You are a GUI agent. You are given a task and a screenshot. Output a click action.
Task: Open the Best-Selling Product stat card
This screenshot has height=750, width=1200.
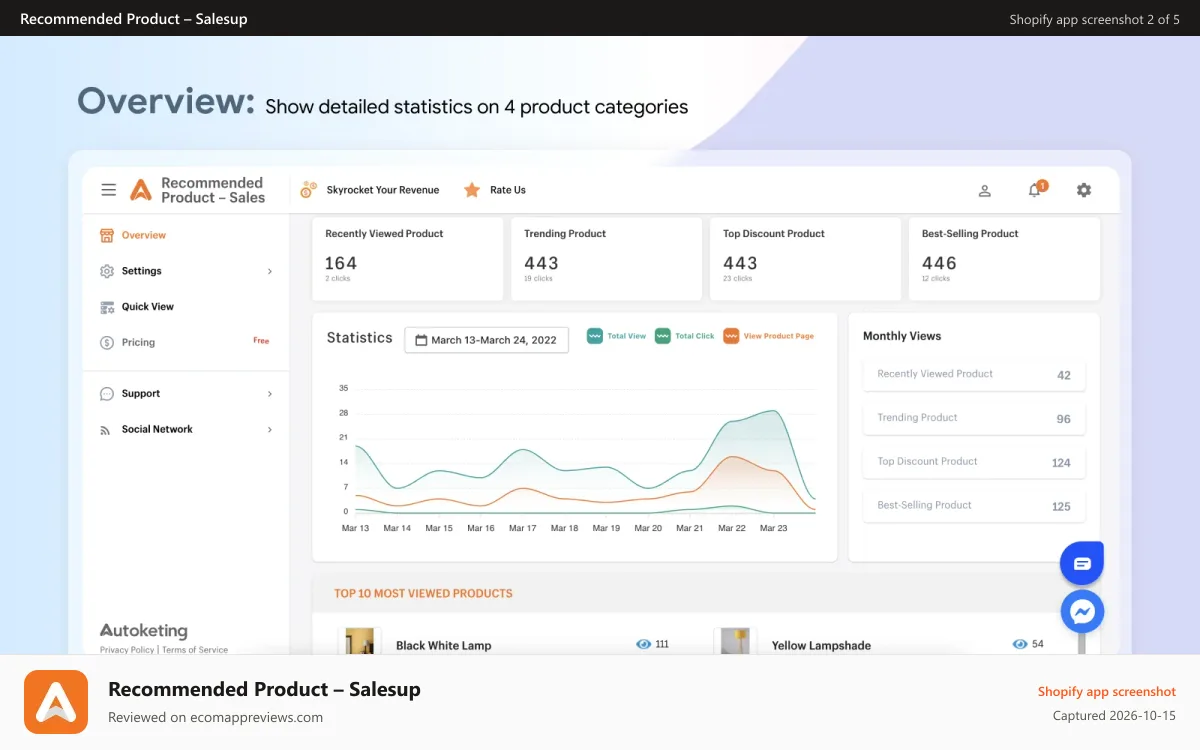click(x=1005, y=259)
